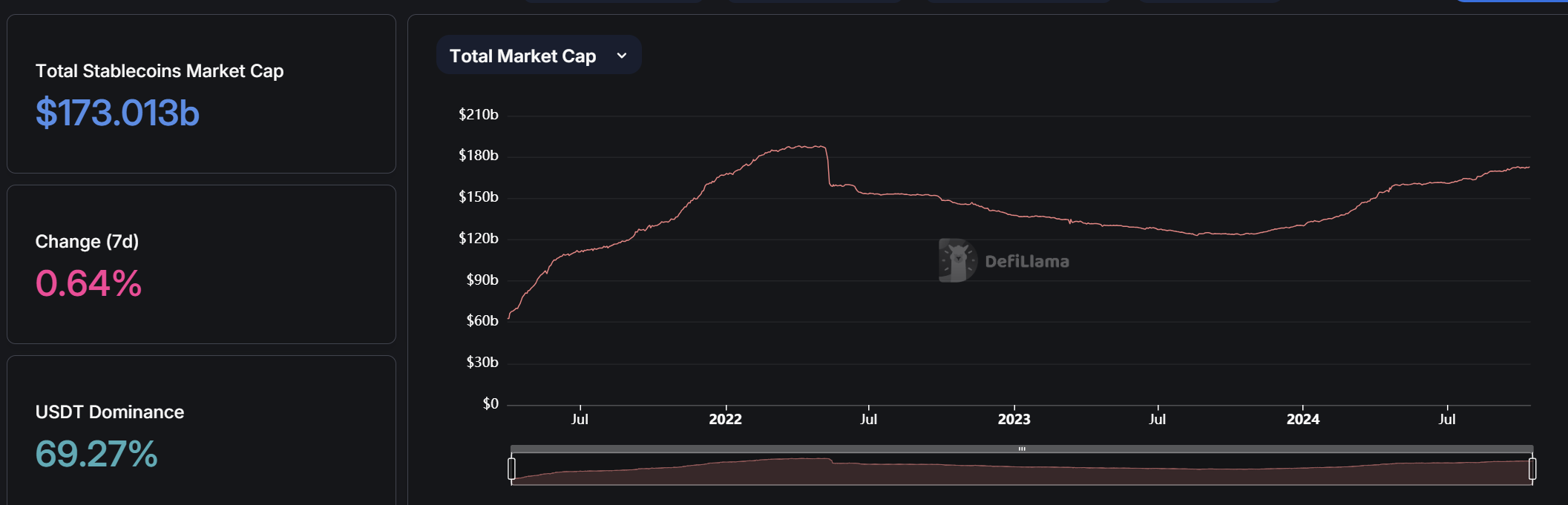
Task: Click inside the mini chart range preview
Action: 1022,471
